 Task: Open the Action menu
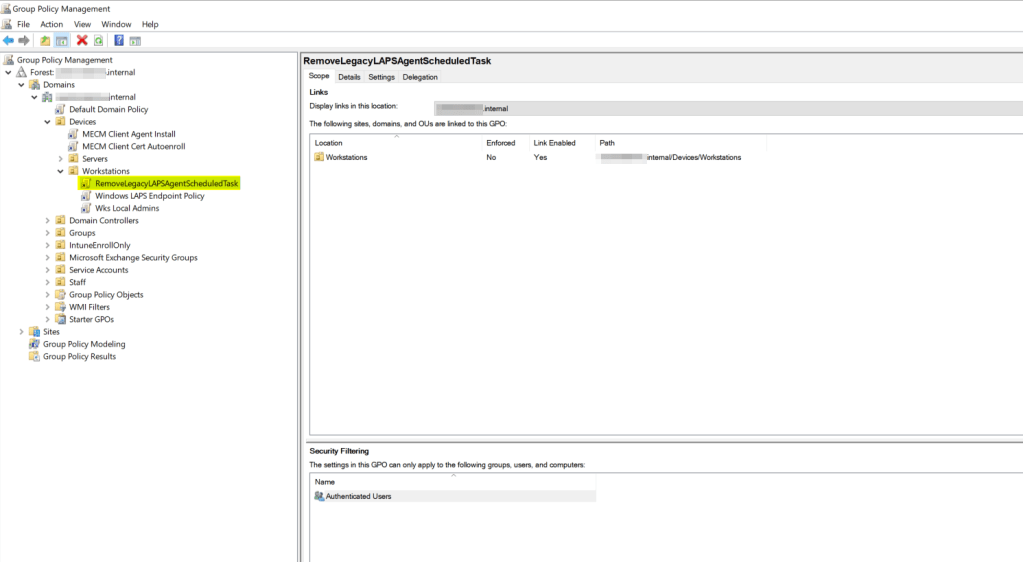[x=51, y=24]
